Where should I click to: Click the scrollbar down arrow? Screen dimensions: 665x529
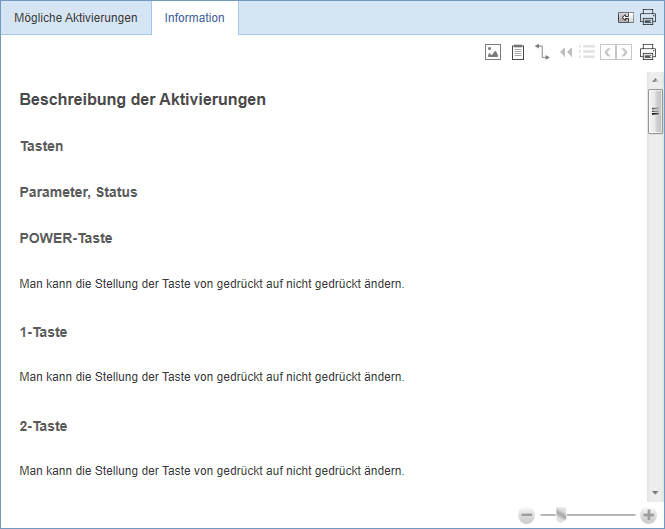point(655,493)
